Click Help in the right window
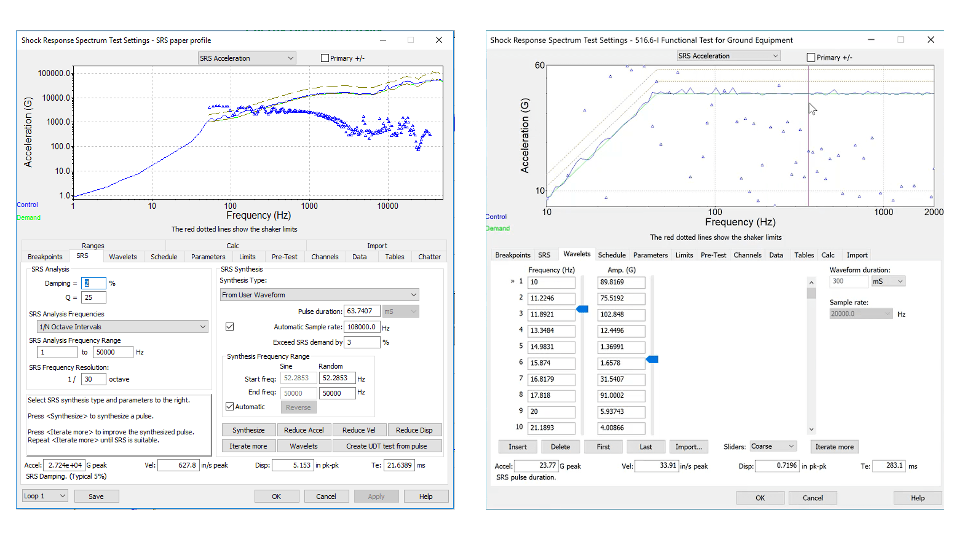The height and width of the screenshot is (540, 960). (x=917, y=498)
